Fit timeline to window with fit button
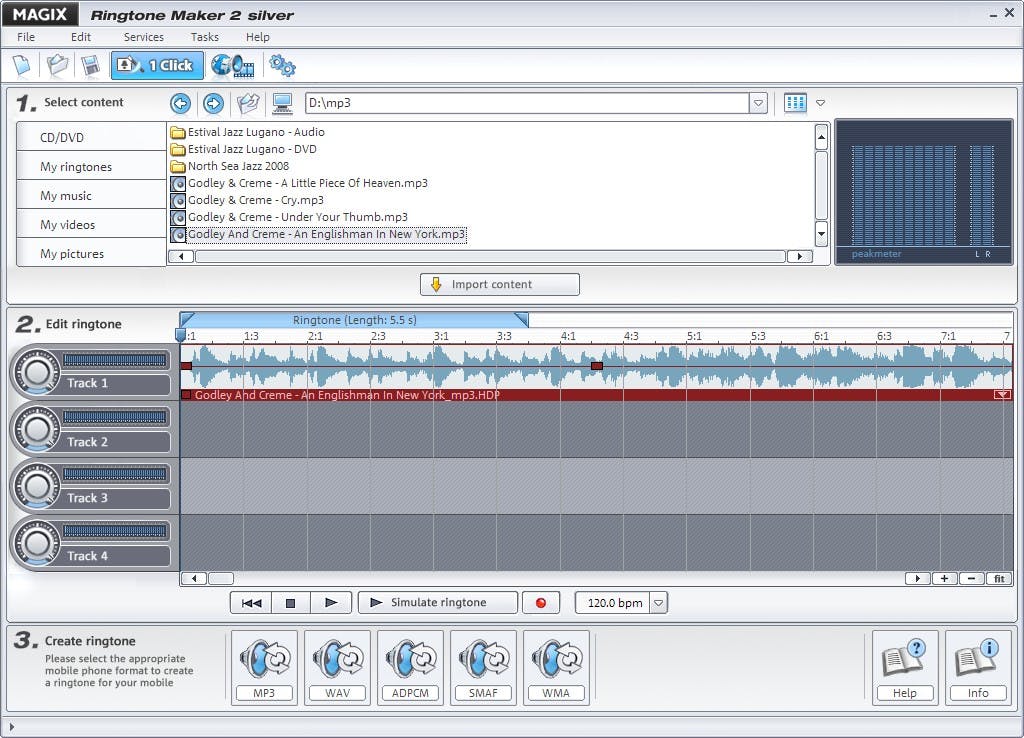1024x738 pixels. click(x=999, y=578)
